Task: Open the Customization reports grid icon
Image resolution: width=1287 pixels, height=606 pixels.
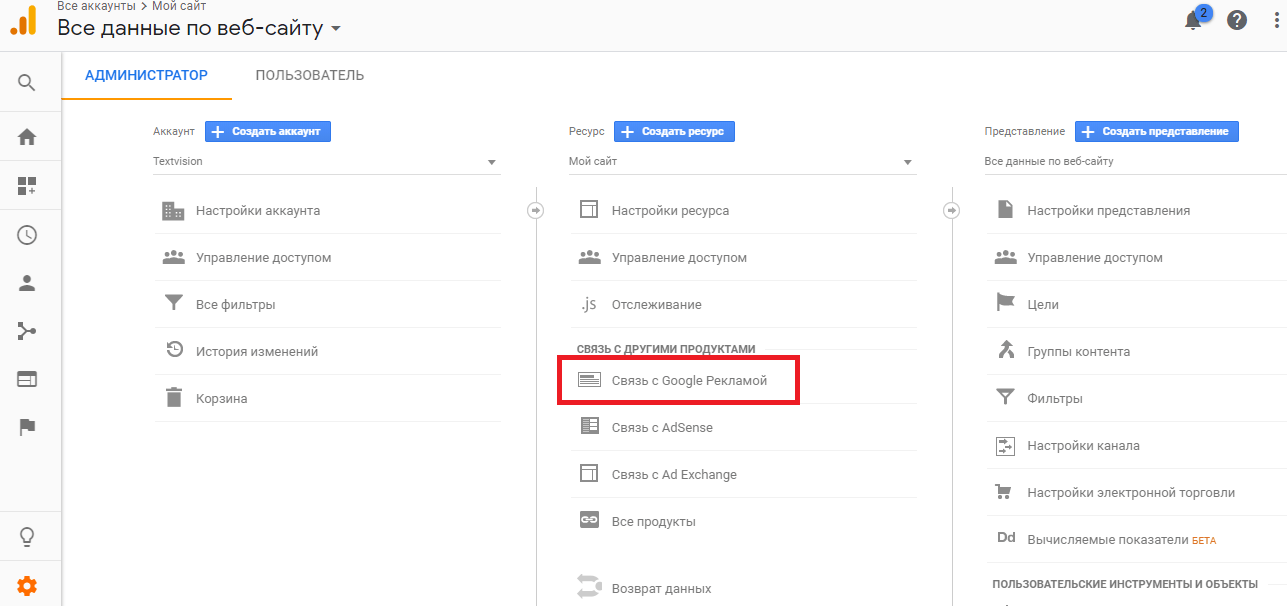Action: pos(27,184)
